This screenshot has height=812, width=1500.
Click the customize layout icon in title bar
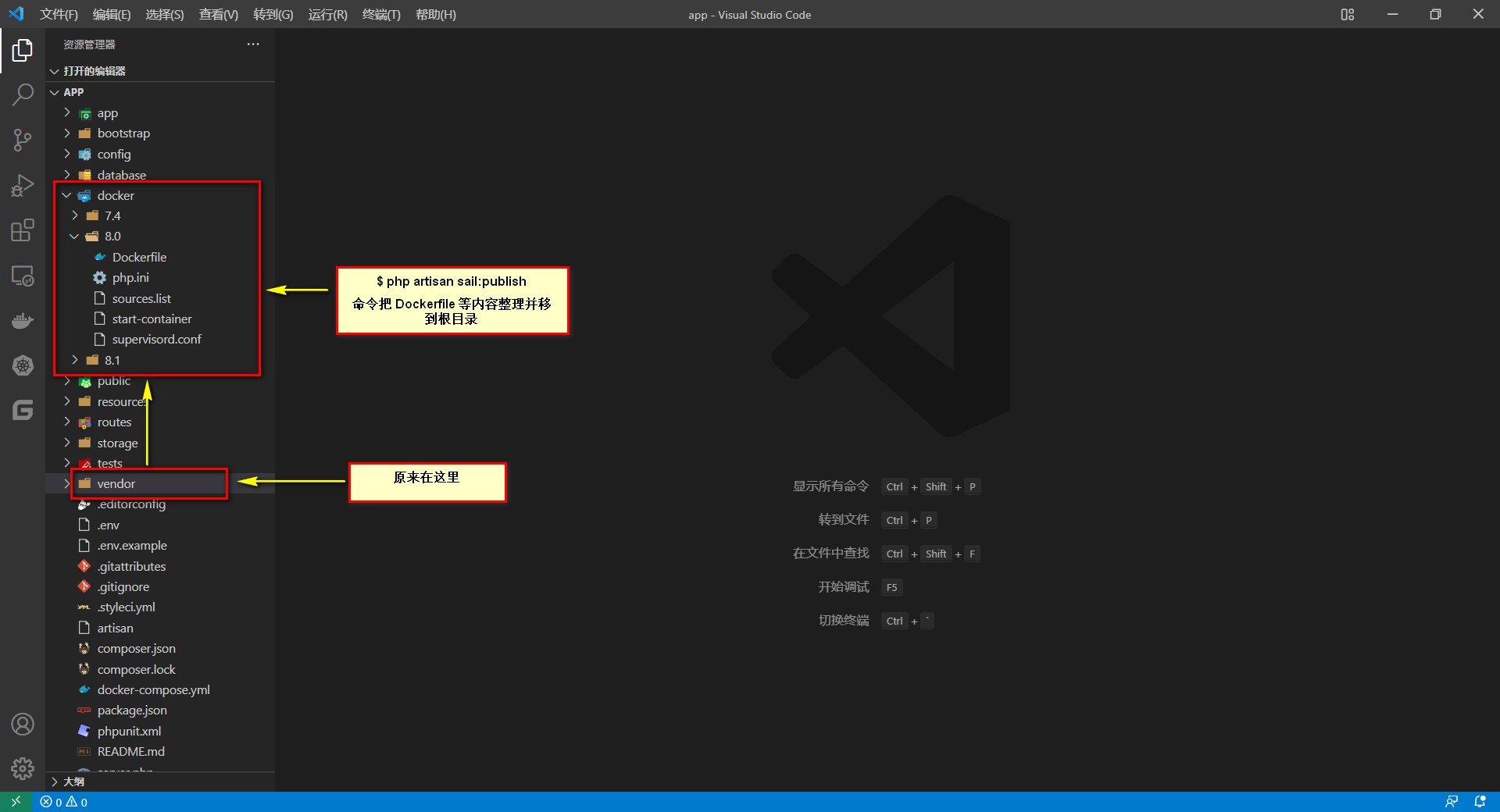[1348, 14]
